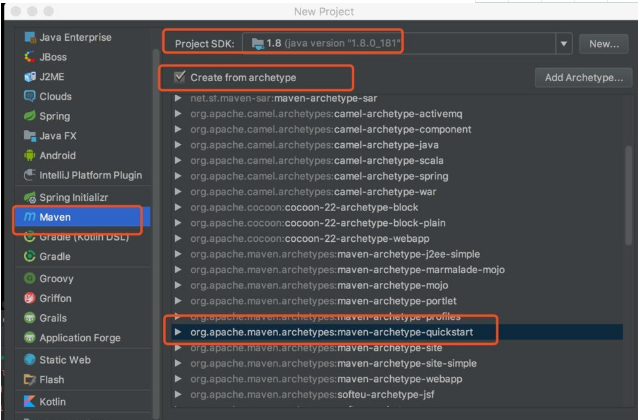638x420 pixels.
Task: Toggle the Create from archetype checkbox
Action: pos(179,77)
